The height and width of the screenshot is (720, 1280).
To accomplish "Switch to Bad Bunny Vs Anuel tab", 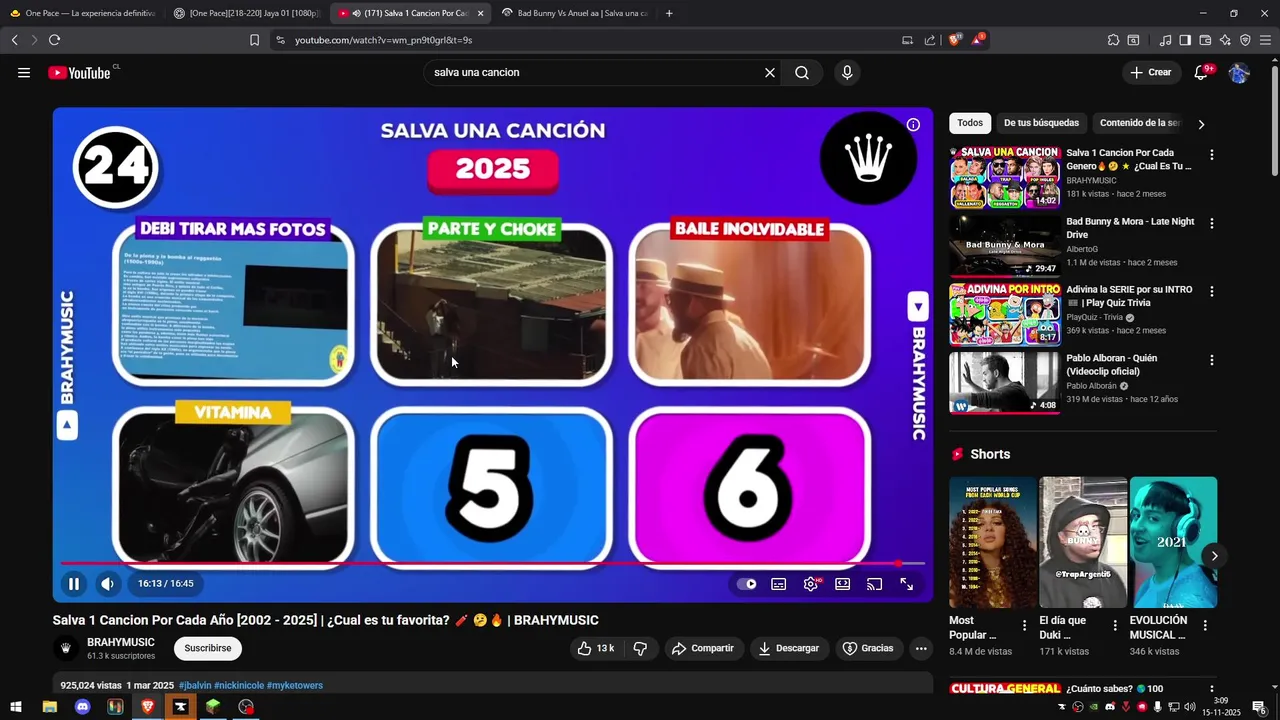I will click(574, 13).
